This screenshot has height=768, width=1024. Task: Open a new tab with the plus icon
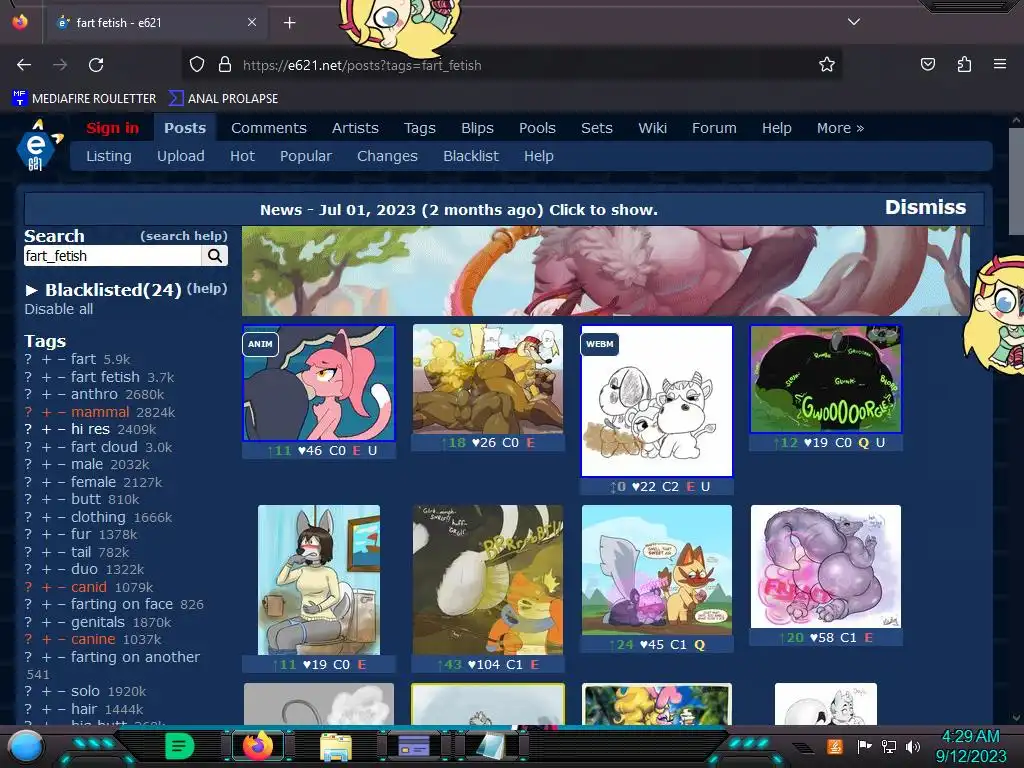click(x=289, y=23)
